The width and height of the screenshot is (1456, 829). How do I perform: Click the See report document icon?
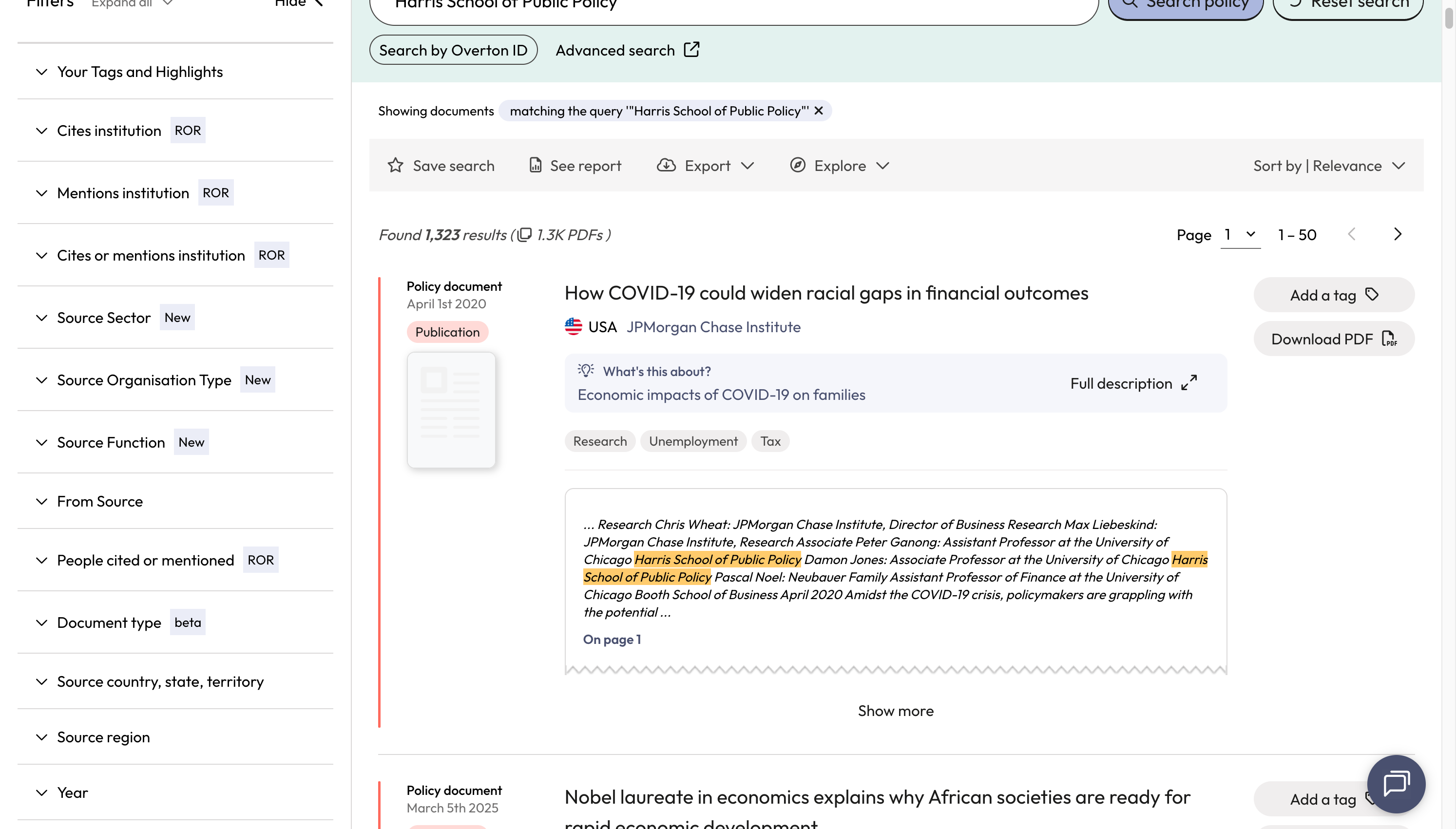(x=535, y=165)
